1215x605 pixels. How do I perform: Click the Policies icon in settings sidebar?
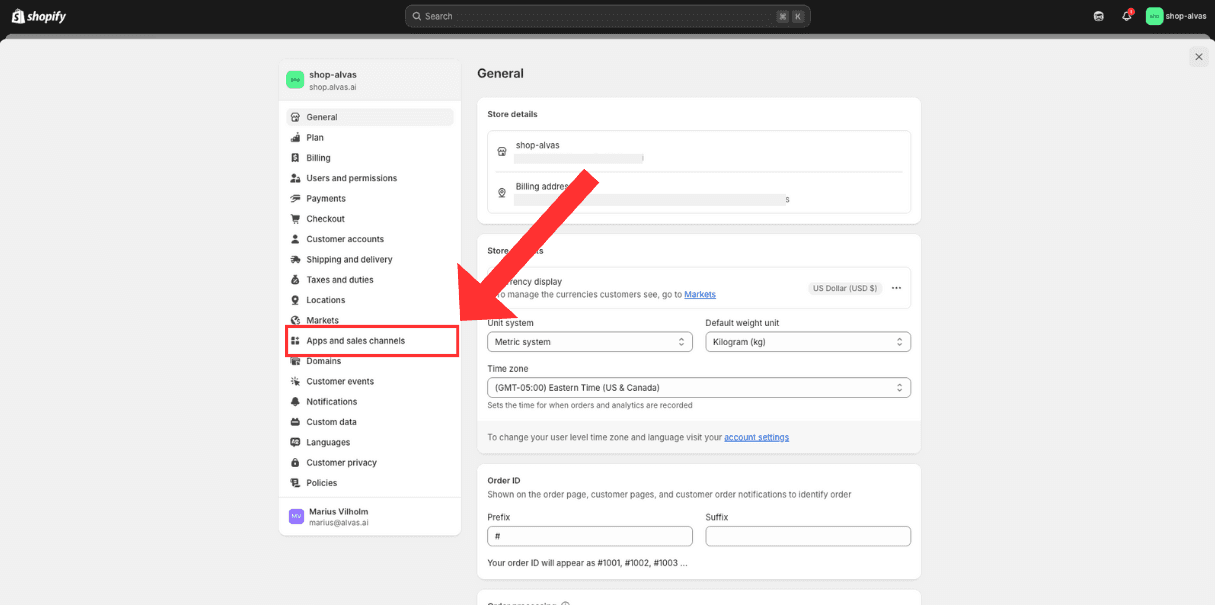tap(295, 483)
